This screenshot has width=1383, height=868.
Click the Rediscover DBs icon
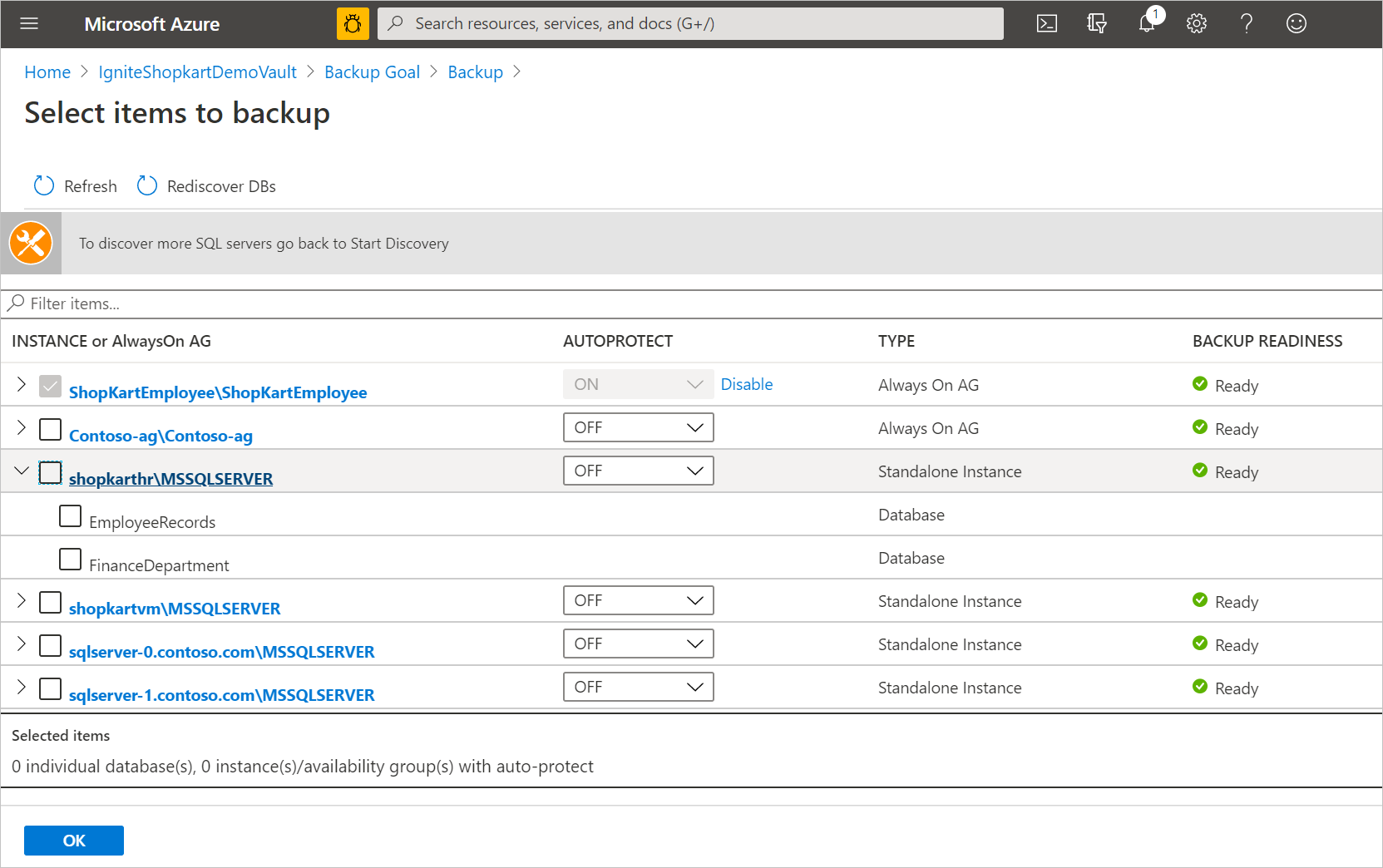click(147, 185)
